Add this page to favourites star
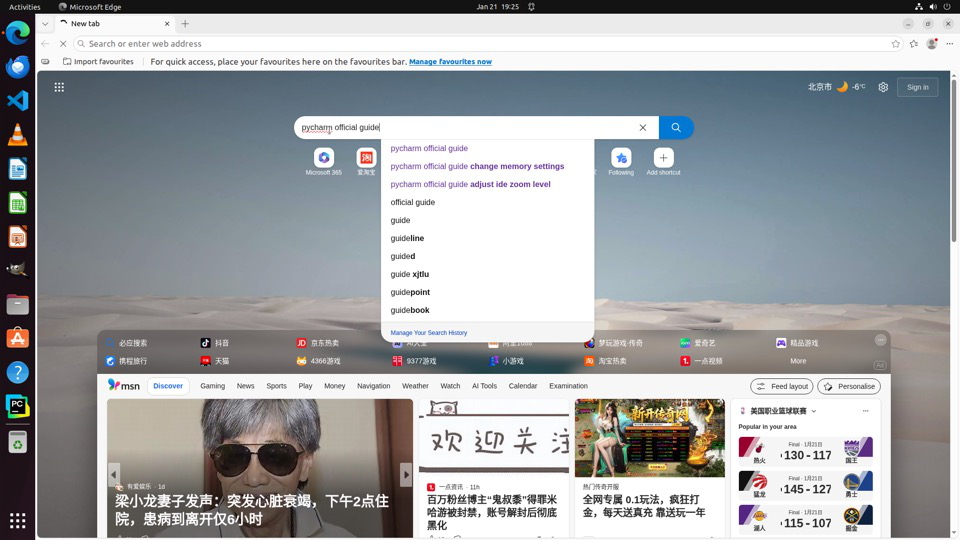 (896, 43)
